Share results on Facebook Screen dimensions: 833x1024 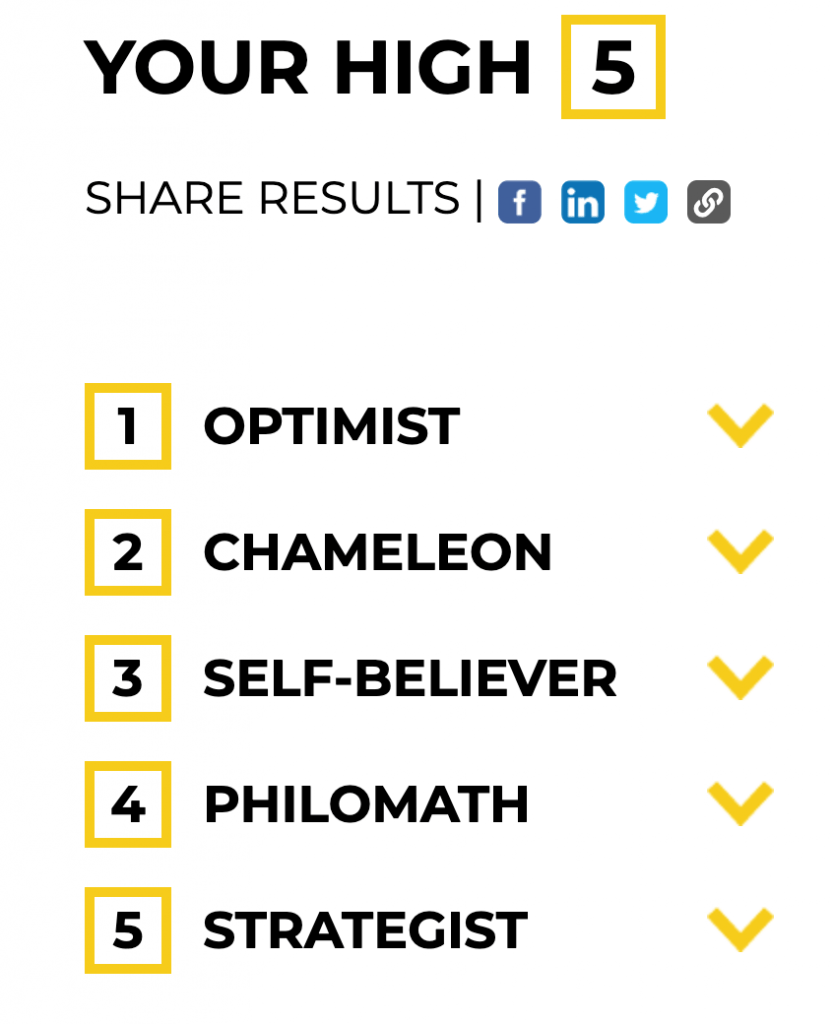click(520, 202)
